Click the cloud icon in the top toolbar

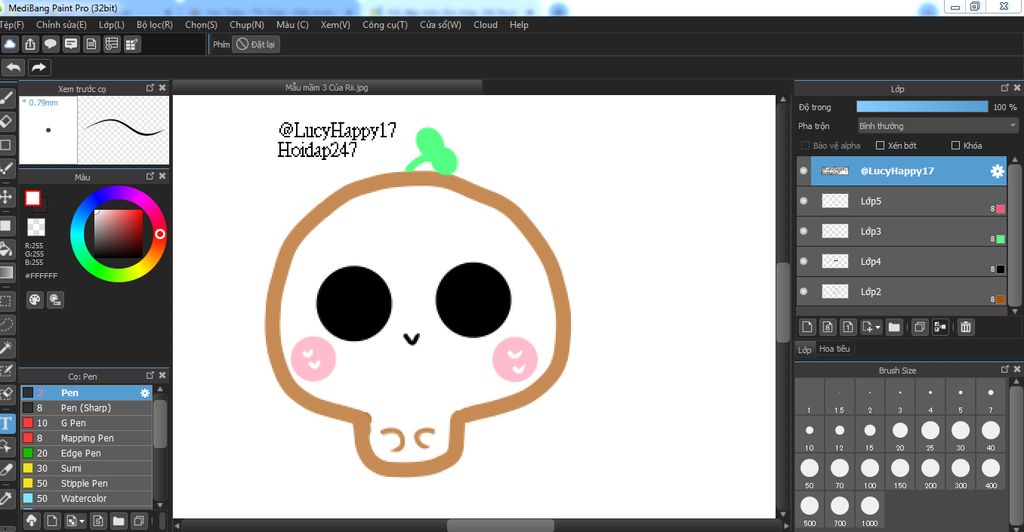pyautogui.click(x=10, y=44)
